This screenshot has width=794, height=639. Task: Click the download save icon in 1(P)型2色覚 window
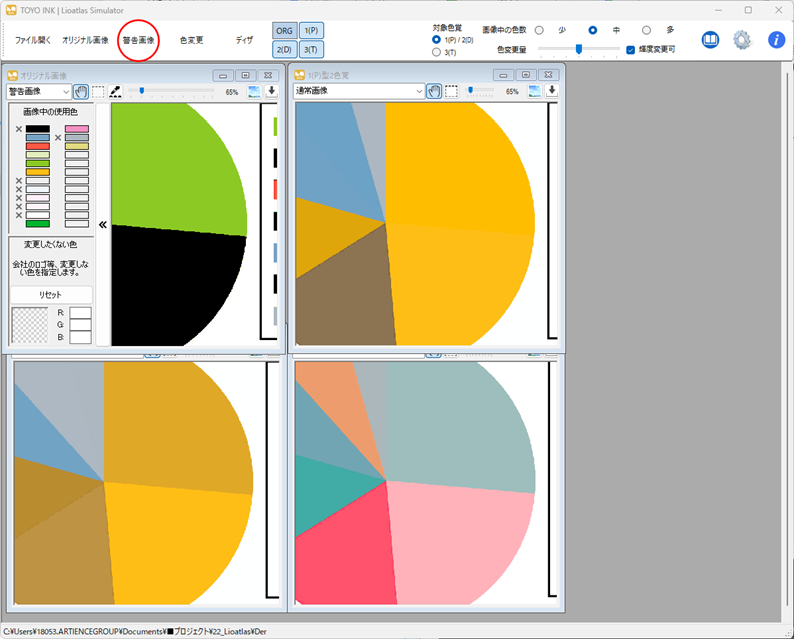pyautogui.click(x=552, y=91)
